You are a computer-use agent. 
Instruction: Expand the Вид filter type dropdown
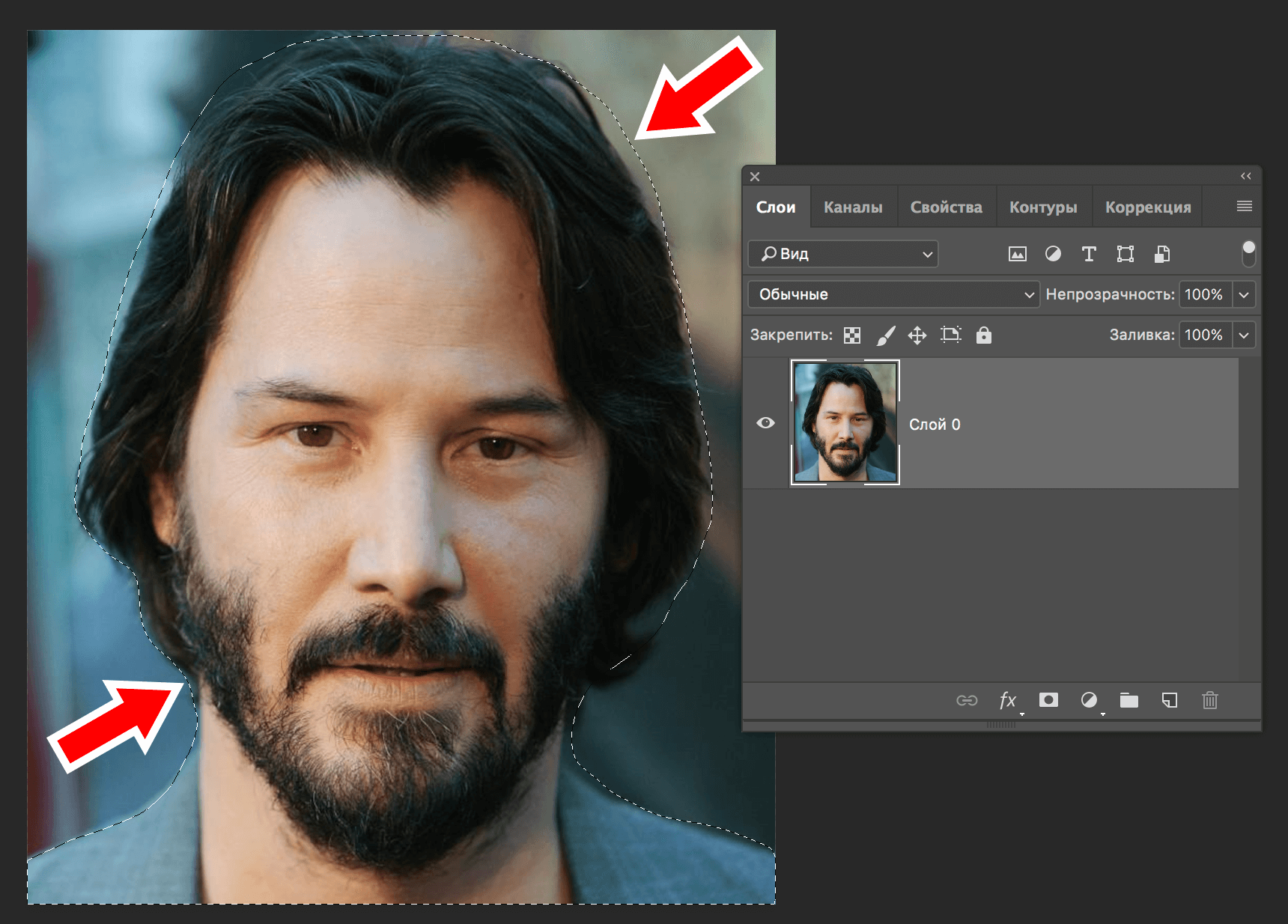tap(843, 255)
